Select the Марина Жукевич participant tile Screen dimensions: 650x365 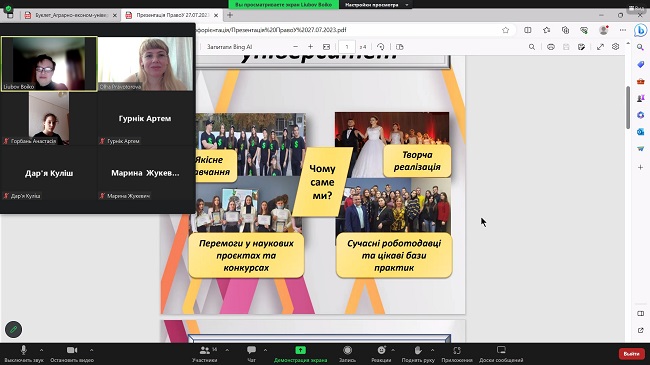[145, 173]
